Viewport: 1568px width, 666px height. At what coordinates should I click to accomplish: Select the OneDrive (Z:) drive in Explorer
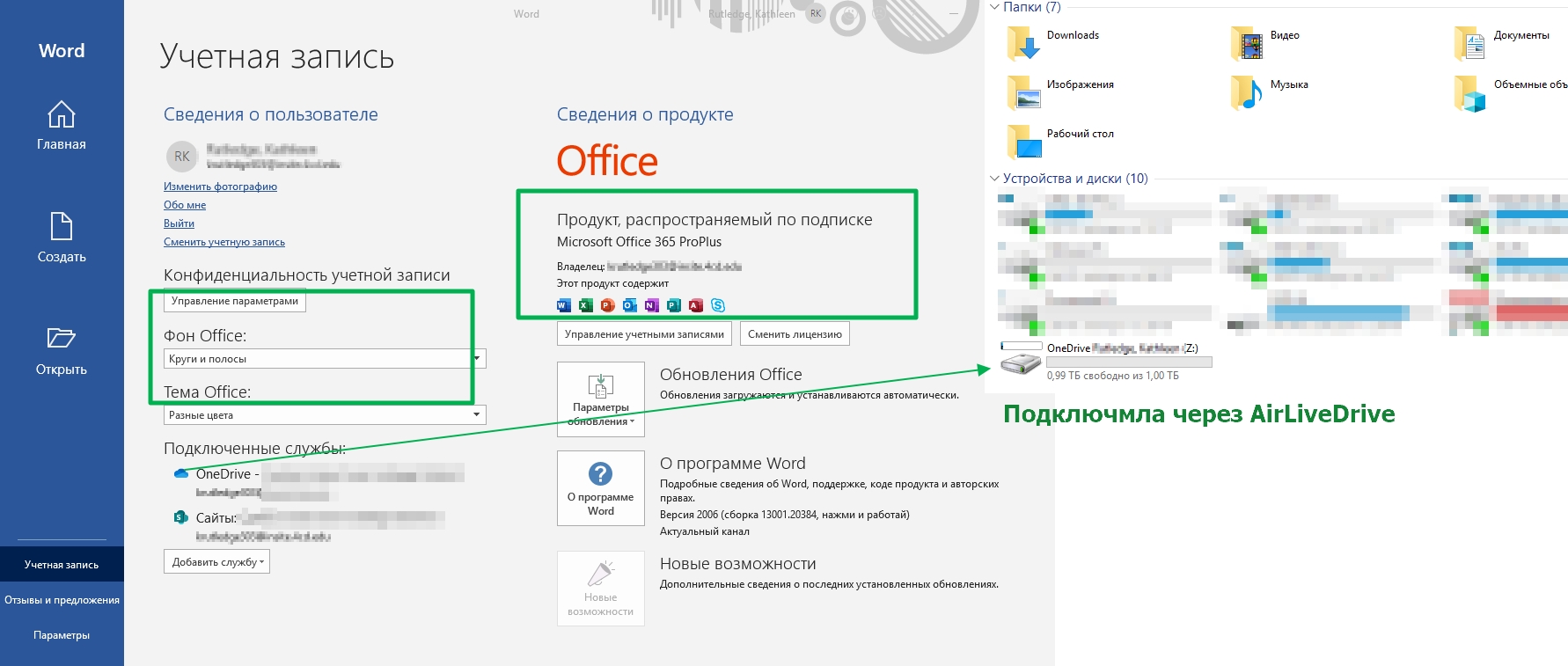[1107, 362]
